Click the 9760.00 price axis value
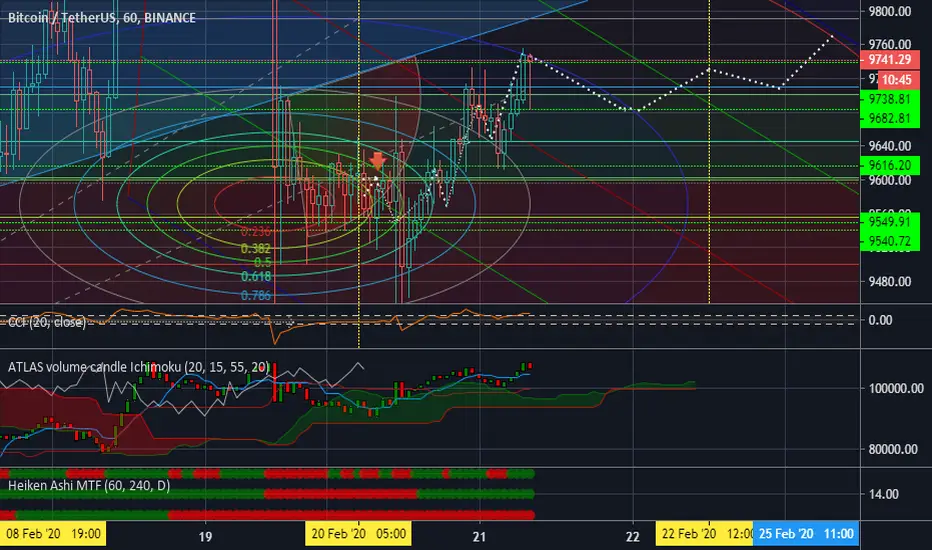Image resolution: width=932 pixels, height=550 pixels. tap(889, 44)
